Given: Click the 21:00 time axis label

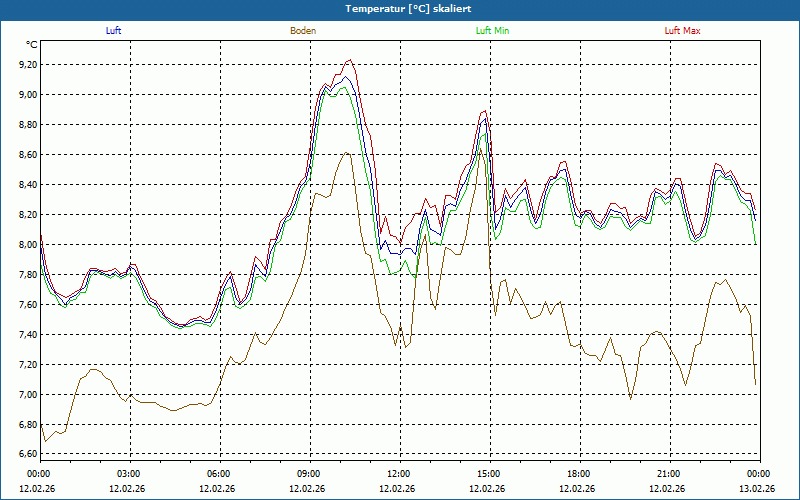Looking at the screenshot, I should coord(669,474).
